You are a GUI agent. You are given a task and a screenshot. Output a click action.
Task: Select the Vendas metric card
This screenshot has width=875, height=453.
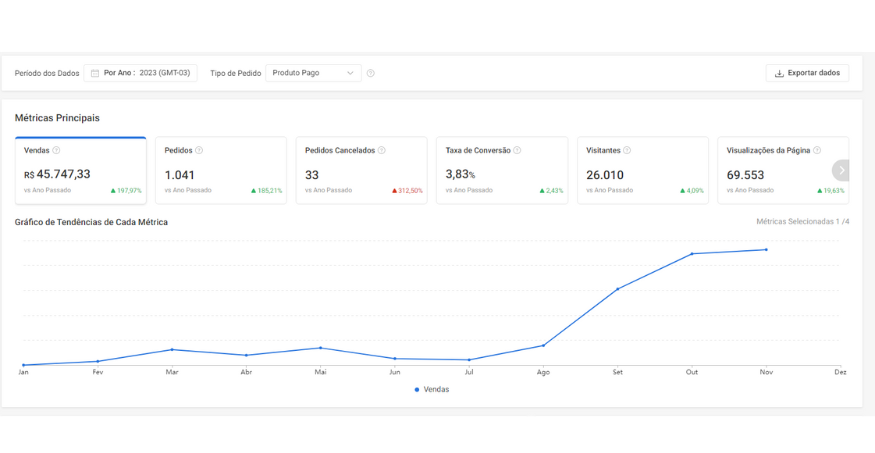[81, 170]
